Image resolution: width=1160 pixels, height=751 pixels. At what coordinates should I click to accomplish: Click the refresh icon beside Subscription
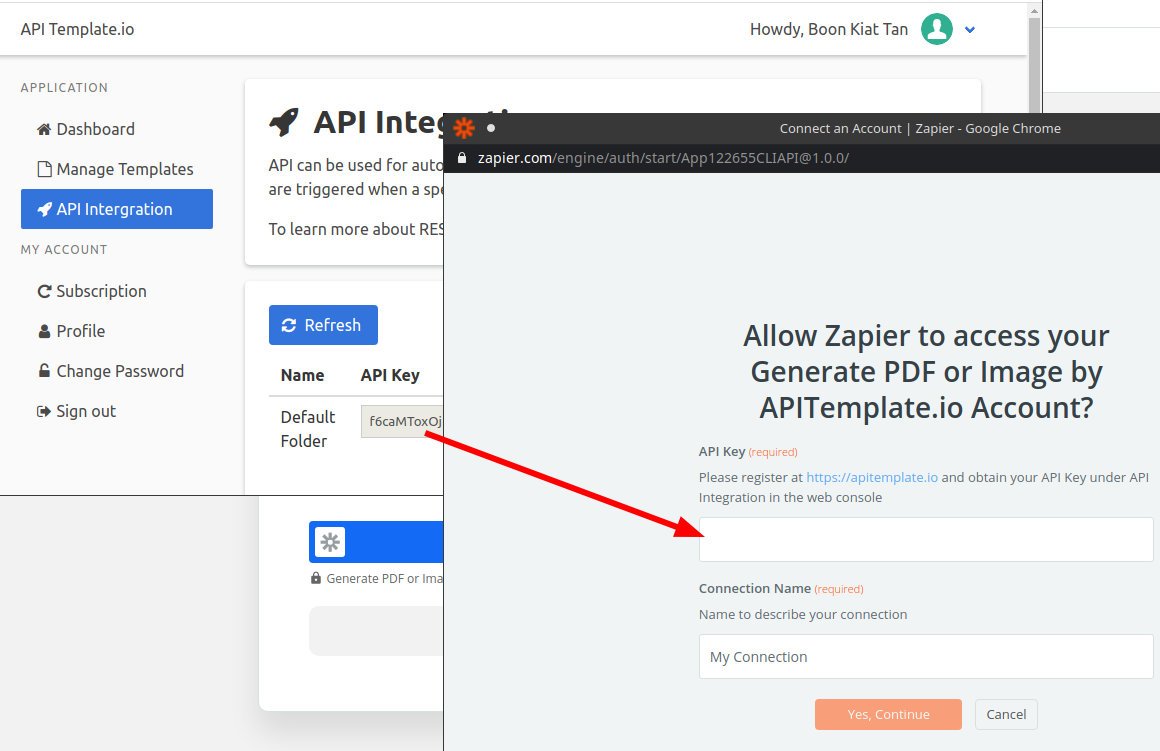[44, 292]
